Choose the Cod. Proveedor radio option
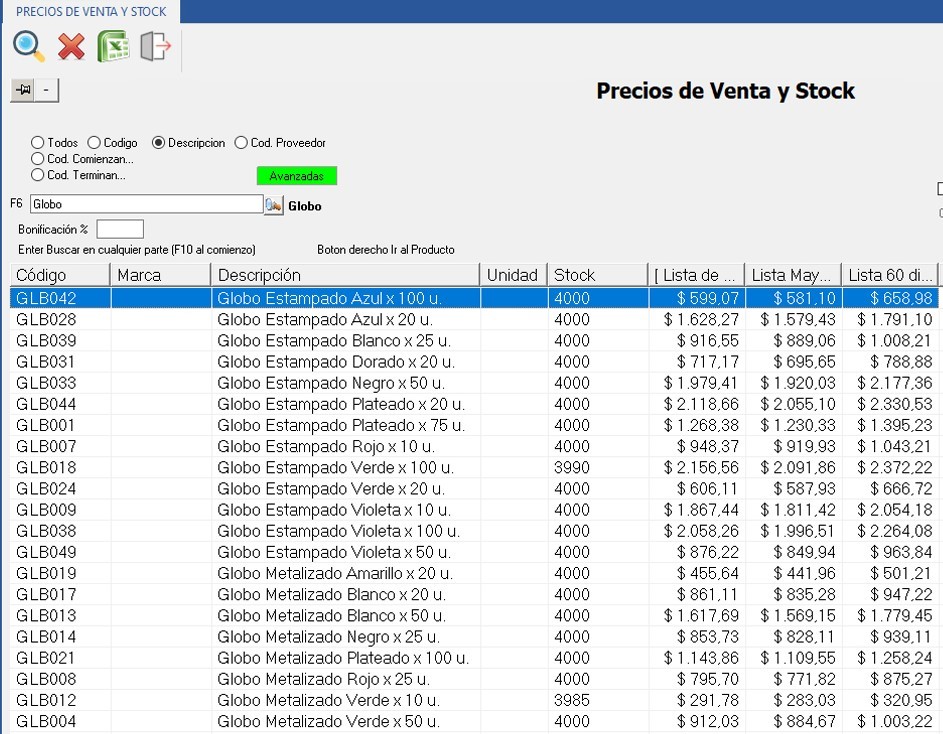 [241, 143]
